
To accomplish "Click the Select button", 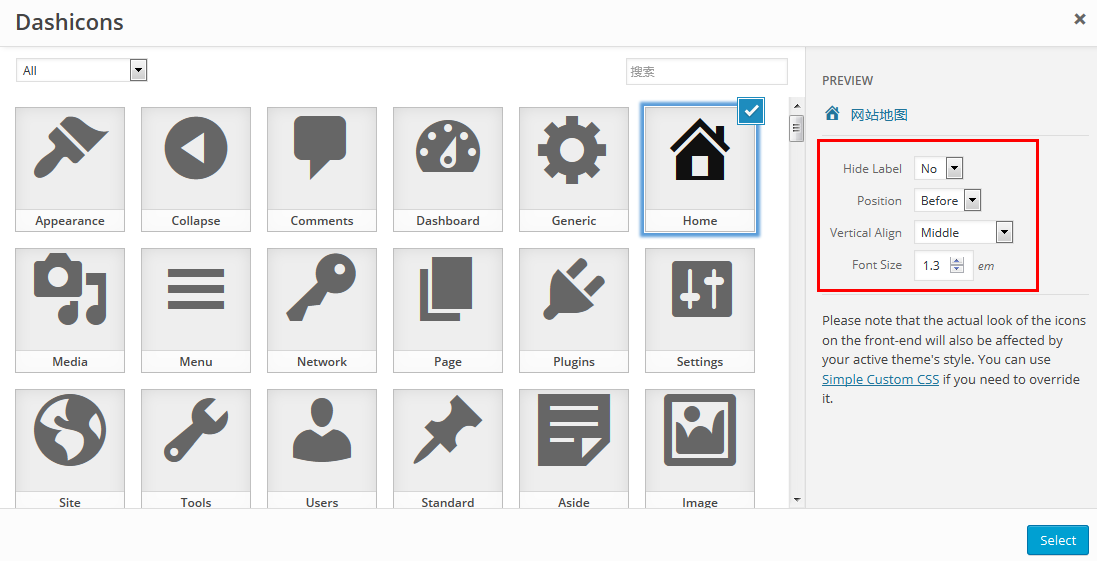I will (x=1057, y=540).
